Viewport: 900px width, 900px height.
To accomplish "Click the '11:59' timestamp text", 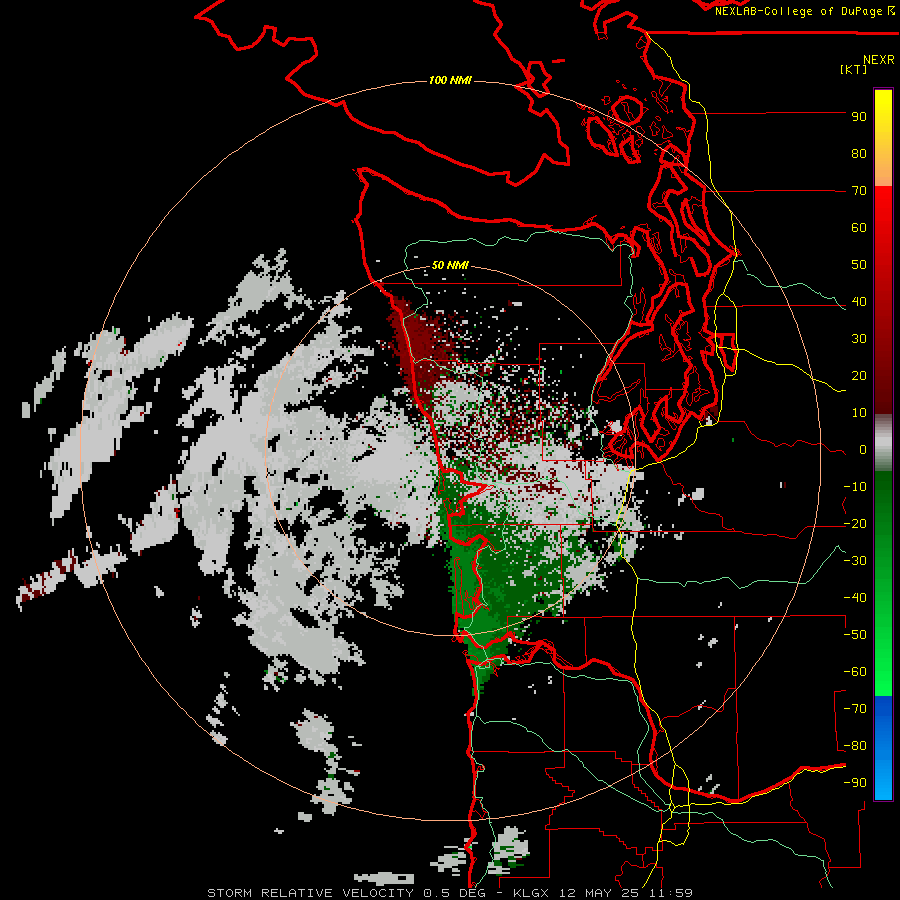I will pyautogui.click(x=670, y=893).
